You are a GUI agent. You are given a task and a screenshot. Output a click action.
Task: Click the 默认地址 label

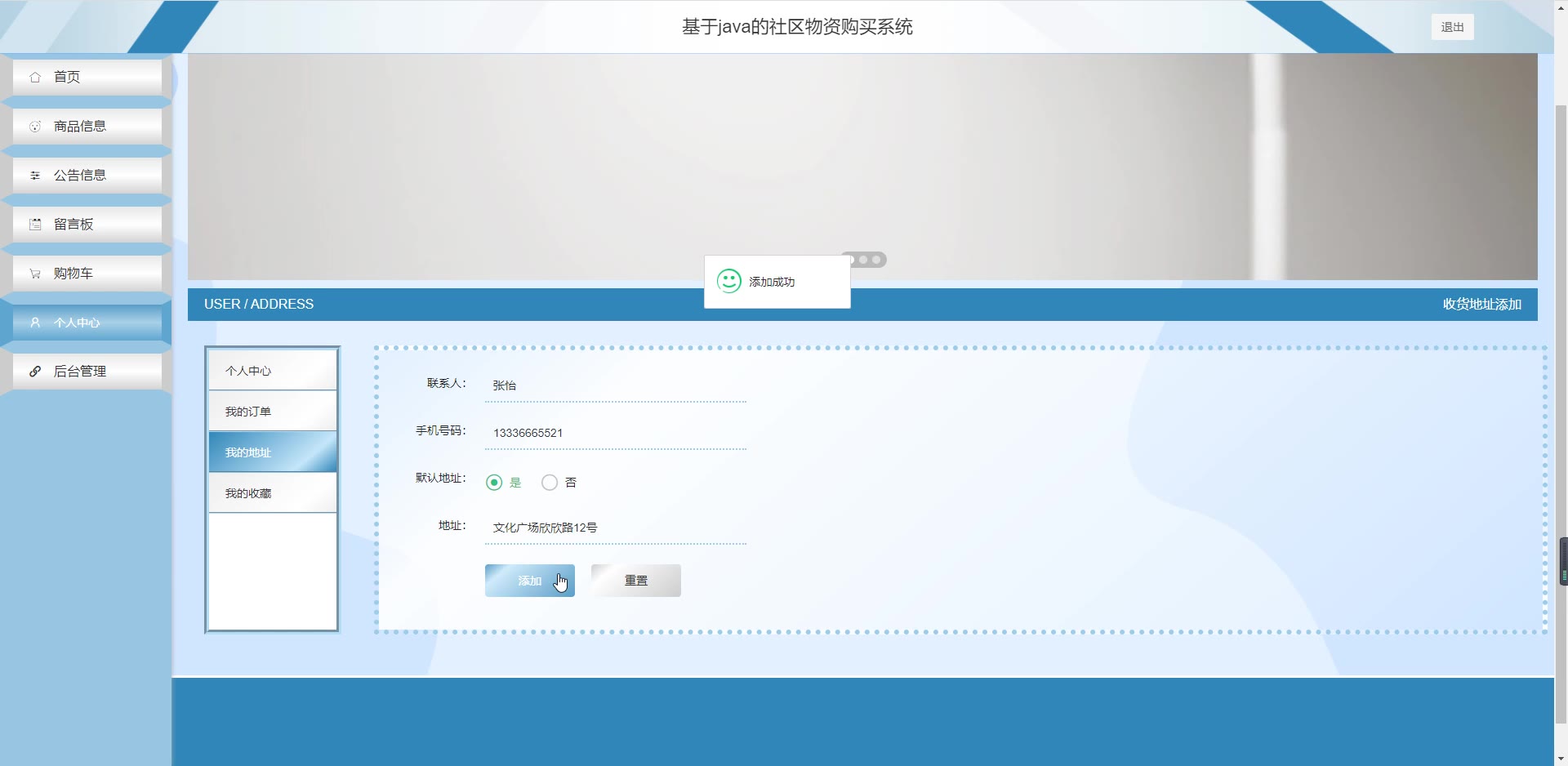[440, 478]
